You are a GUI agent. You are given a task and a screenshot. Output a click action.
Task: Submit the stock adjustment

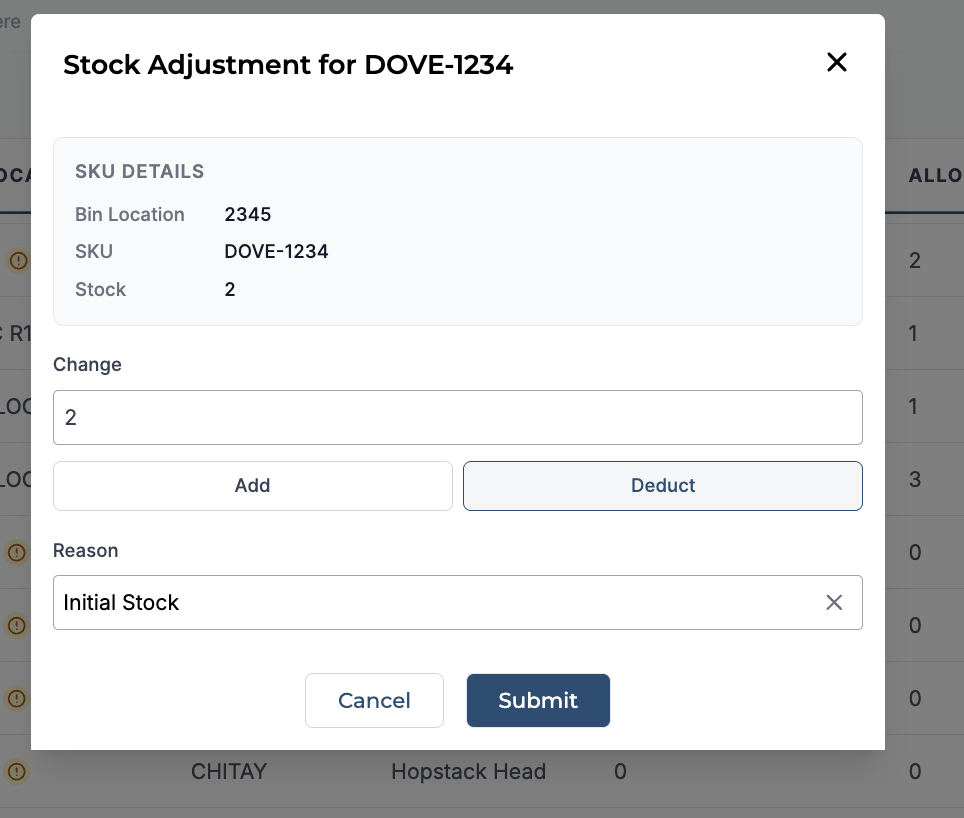[x=538, y=701]
